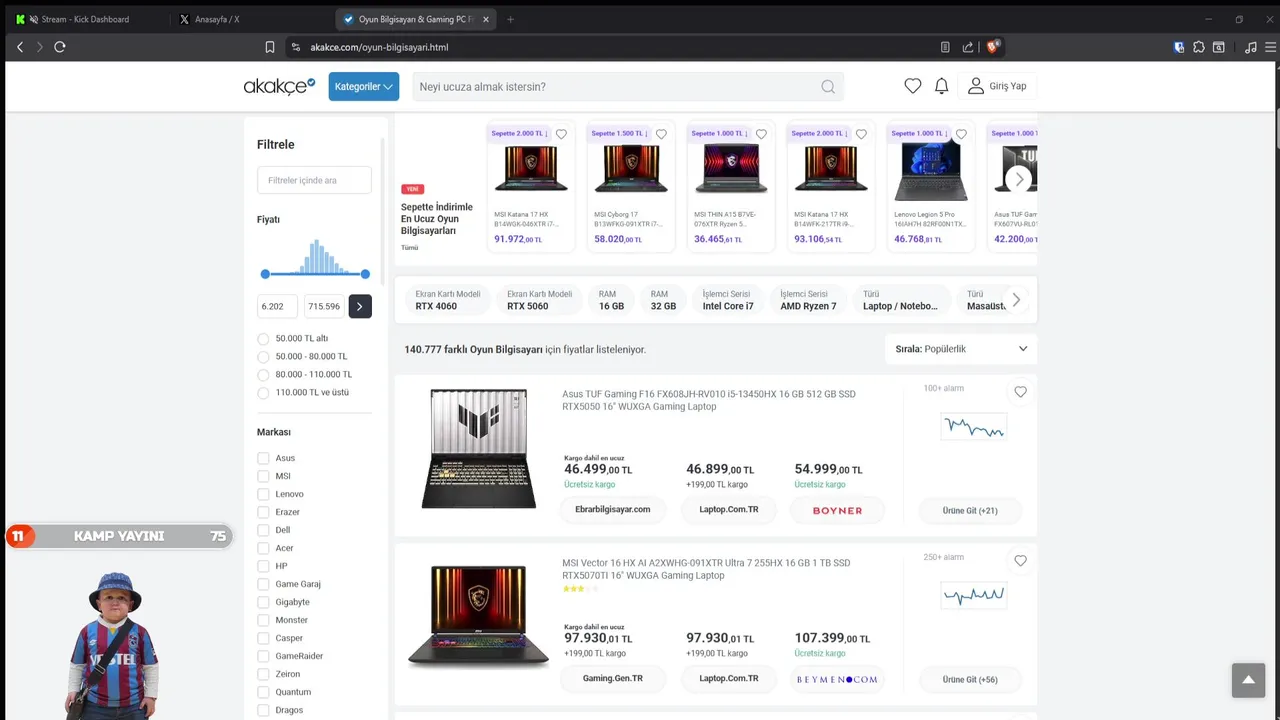The height and width of the screenshot is (720, 1280).
Task: Show more filter chips with right chevron
Action: click(x=1016, y=300)
